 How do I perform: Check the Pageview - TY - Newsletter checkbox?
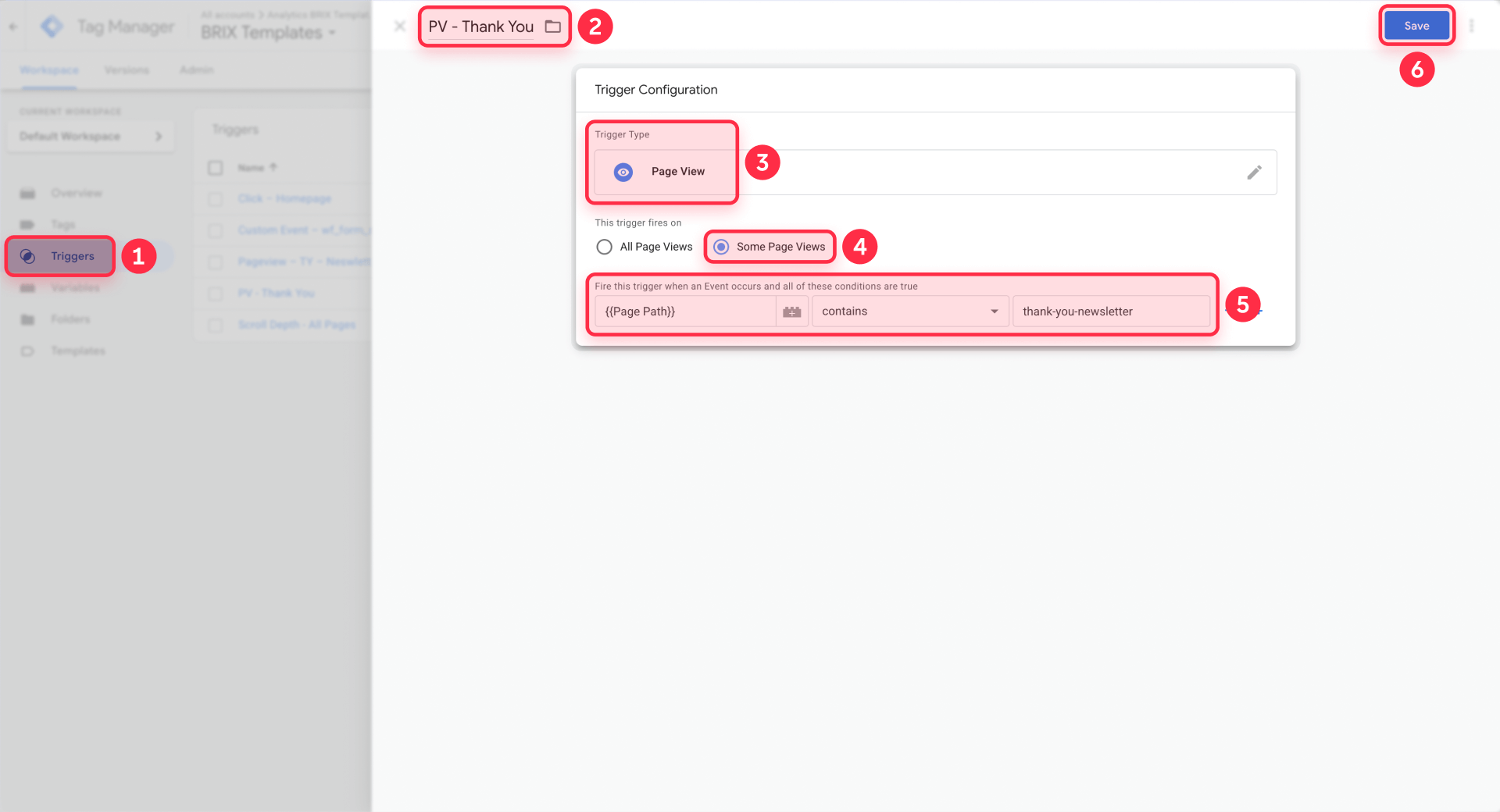coord(216,262)
